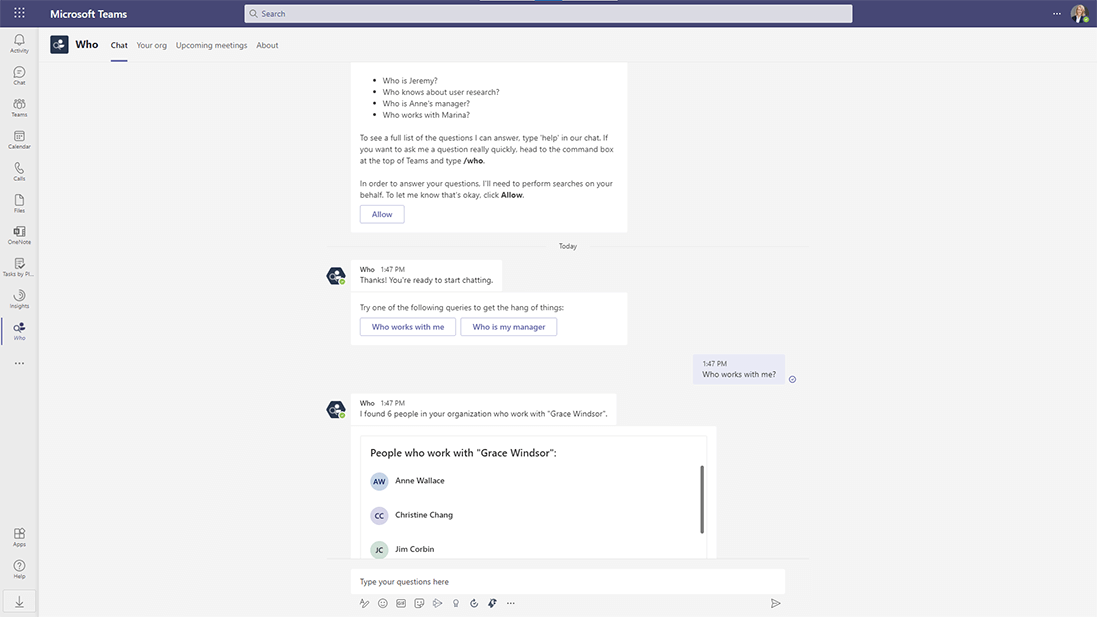Expand more apps via the sidebar ellipsis
Image resolution: width=1097 pixels, height=617 pixels.
(18, 363)
